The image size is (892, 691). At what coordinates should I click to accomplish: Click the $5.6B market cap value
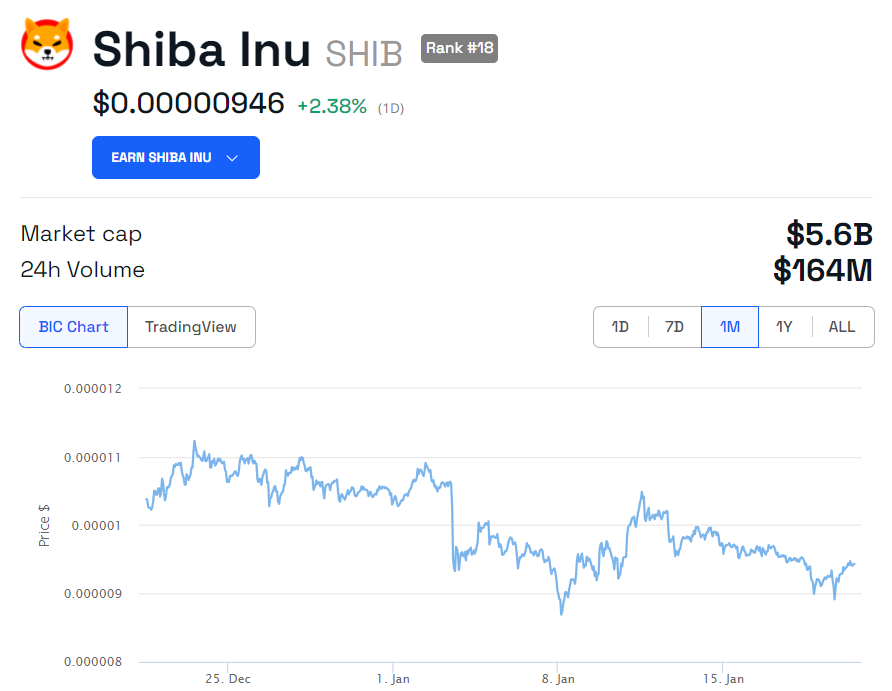[829, 234]
